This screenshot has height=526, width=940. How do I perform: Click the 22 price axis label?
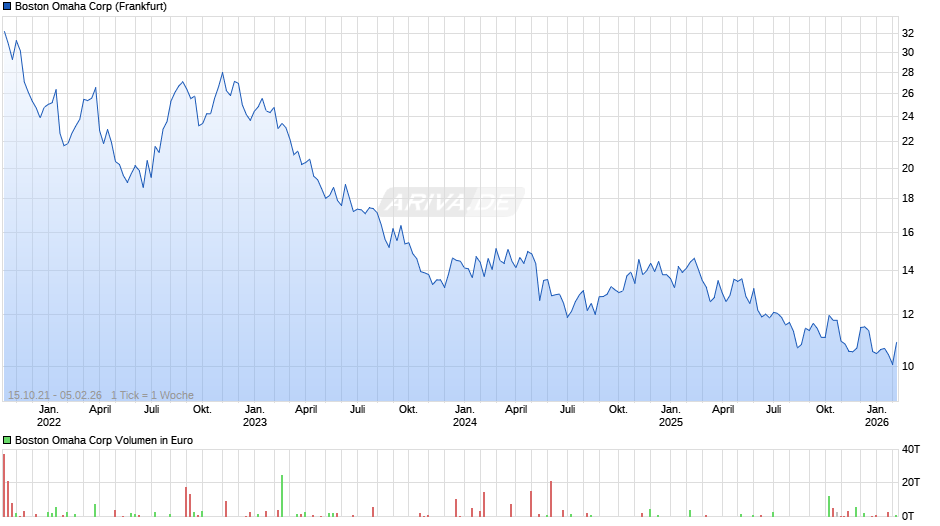(x=908, y=141)
